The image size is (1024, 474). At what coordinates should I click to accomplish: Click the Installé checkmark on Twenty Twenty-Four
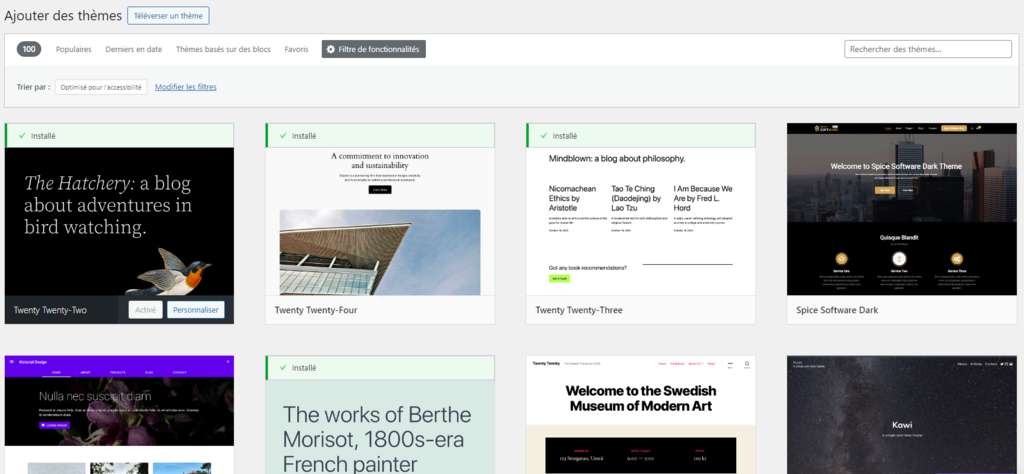283,136
